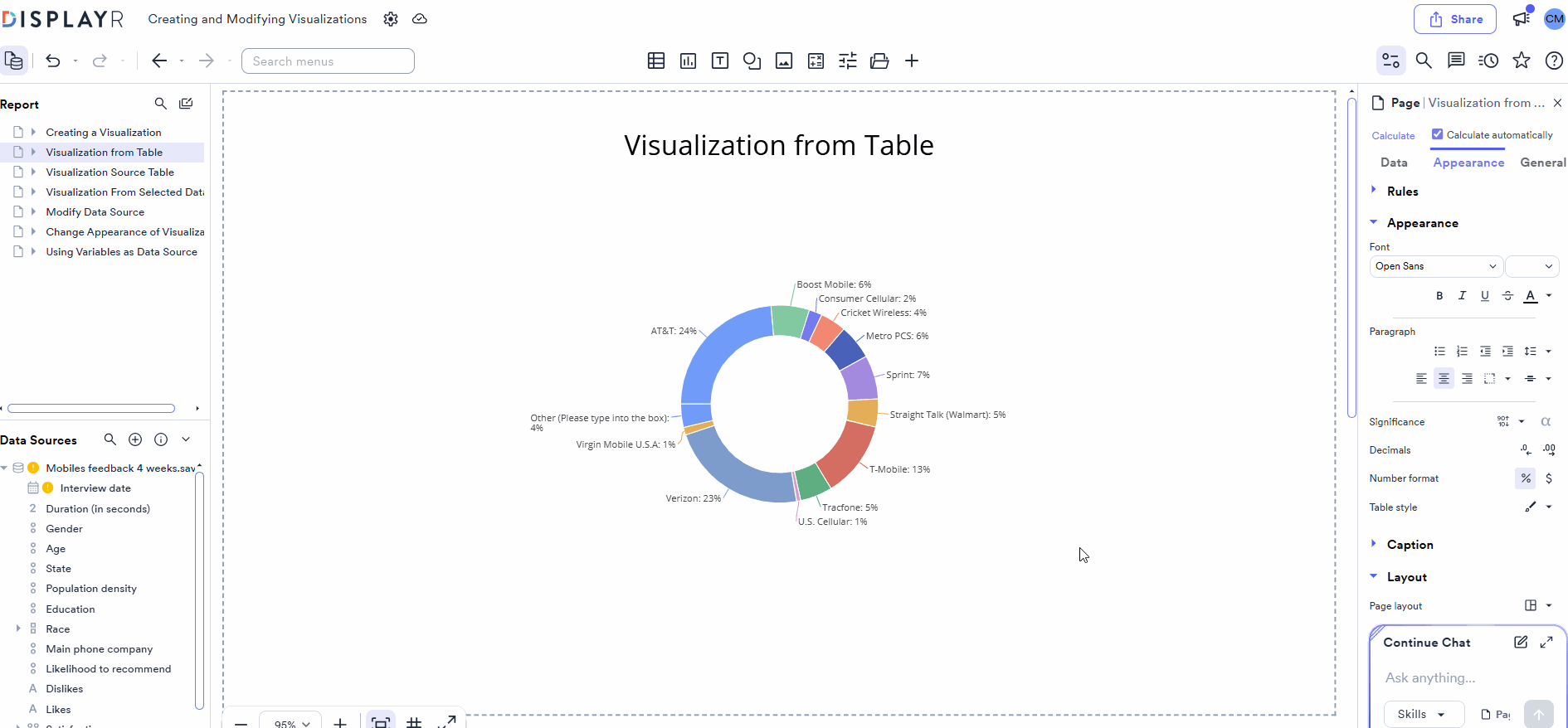Open the Open Sans font dropdown

coord(1436,266)
